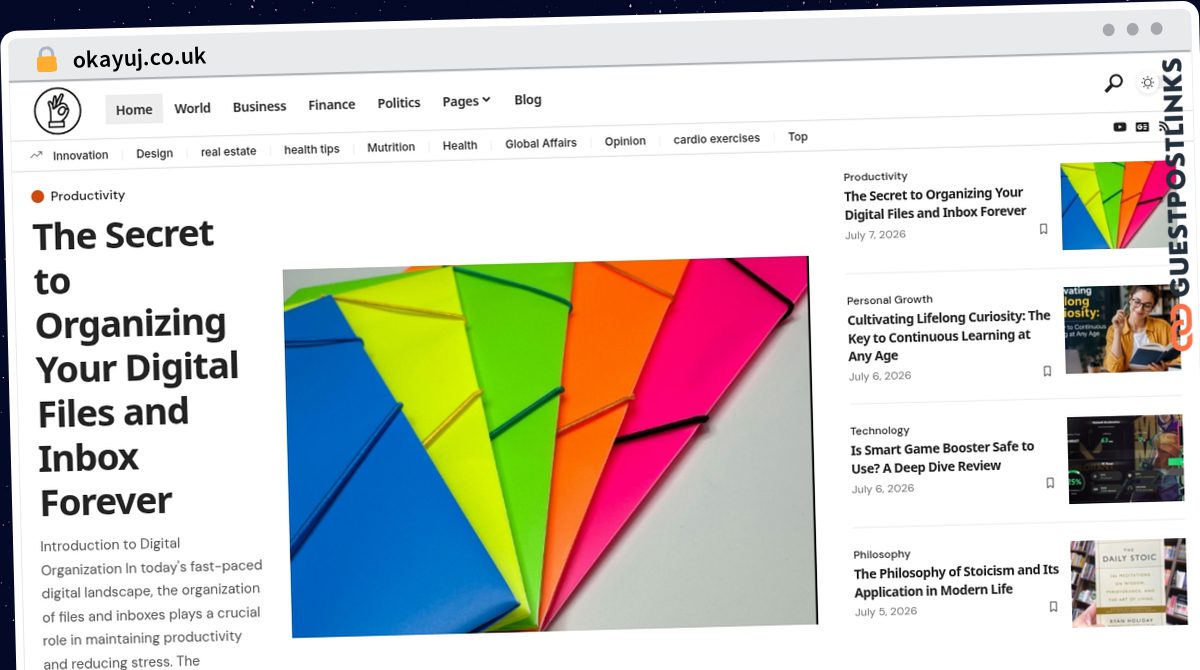The height and width of the screenshot is (670, 1200).
Task: Open the Smart Game Booster thumbnail
Action: (1128, 459)
